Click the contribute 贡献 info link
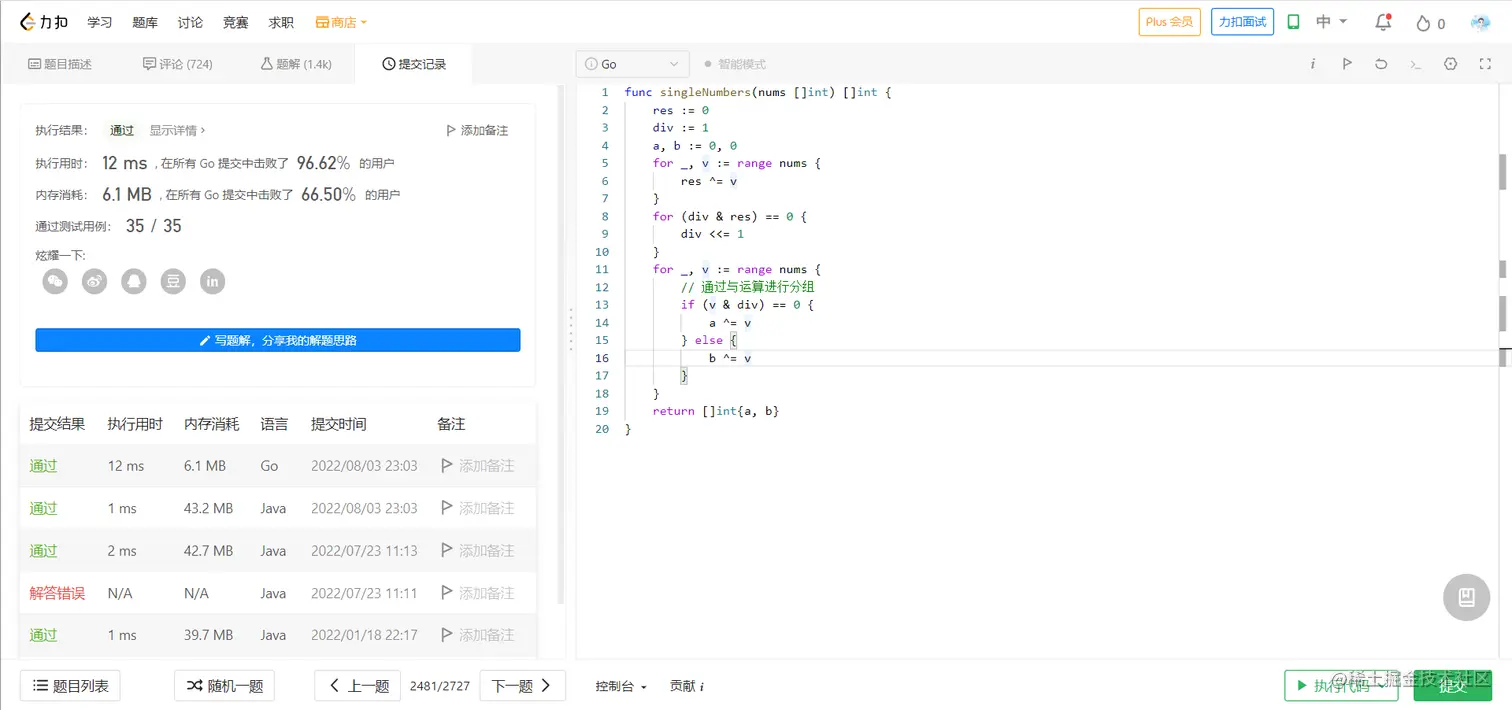1512x710 pixels. (x=687, y=686)
